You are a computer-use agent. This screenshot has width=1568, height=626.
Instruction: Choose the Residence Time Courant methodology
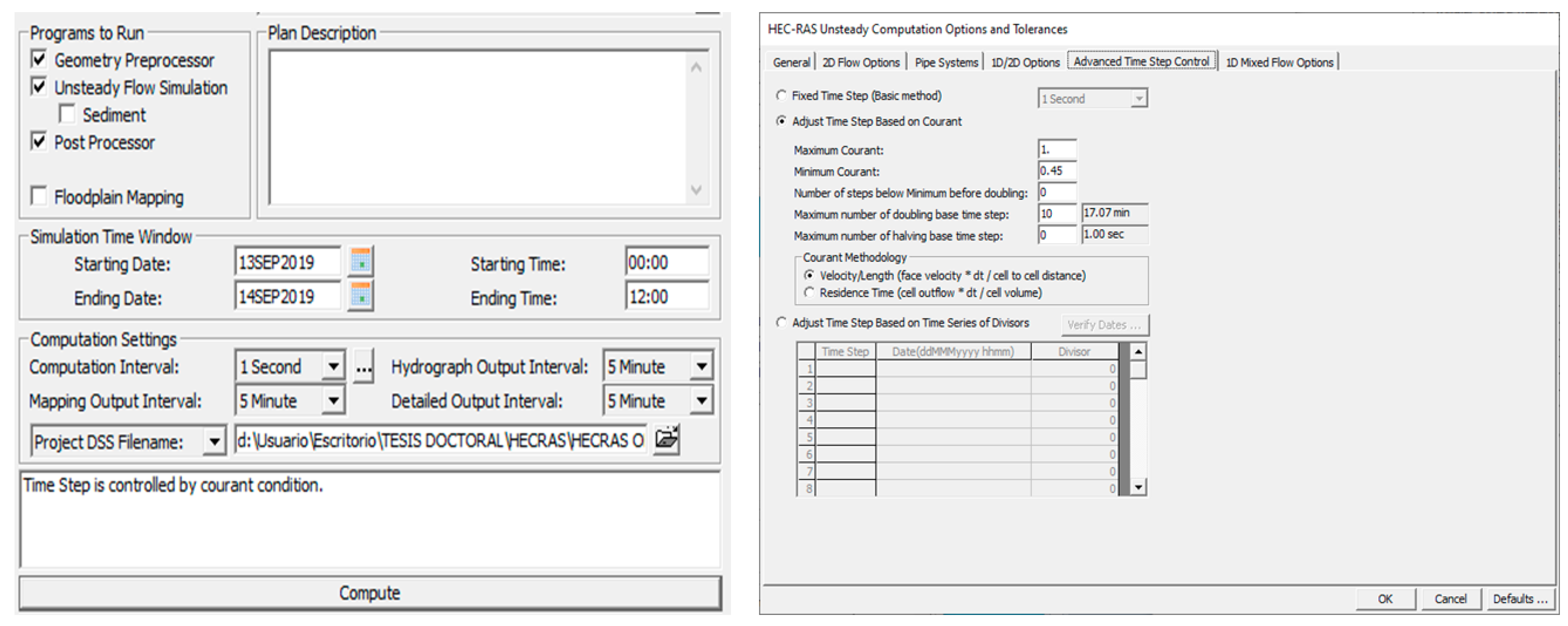[809, 293]
